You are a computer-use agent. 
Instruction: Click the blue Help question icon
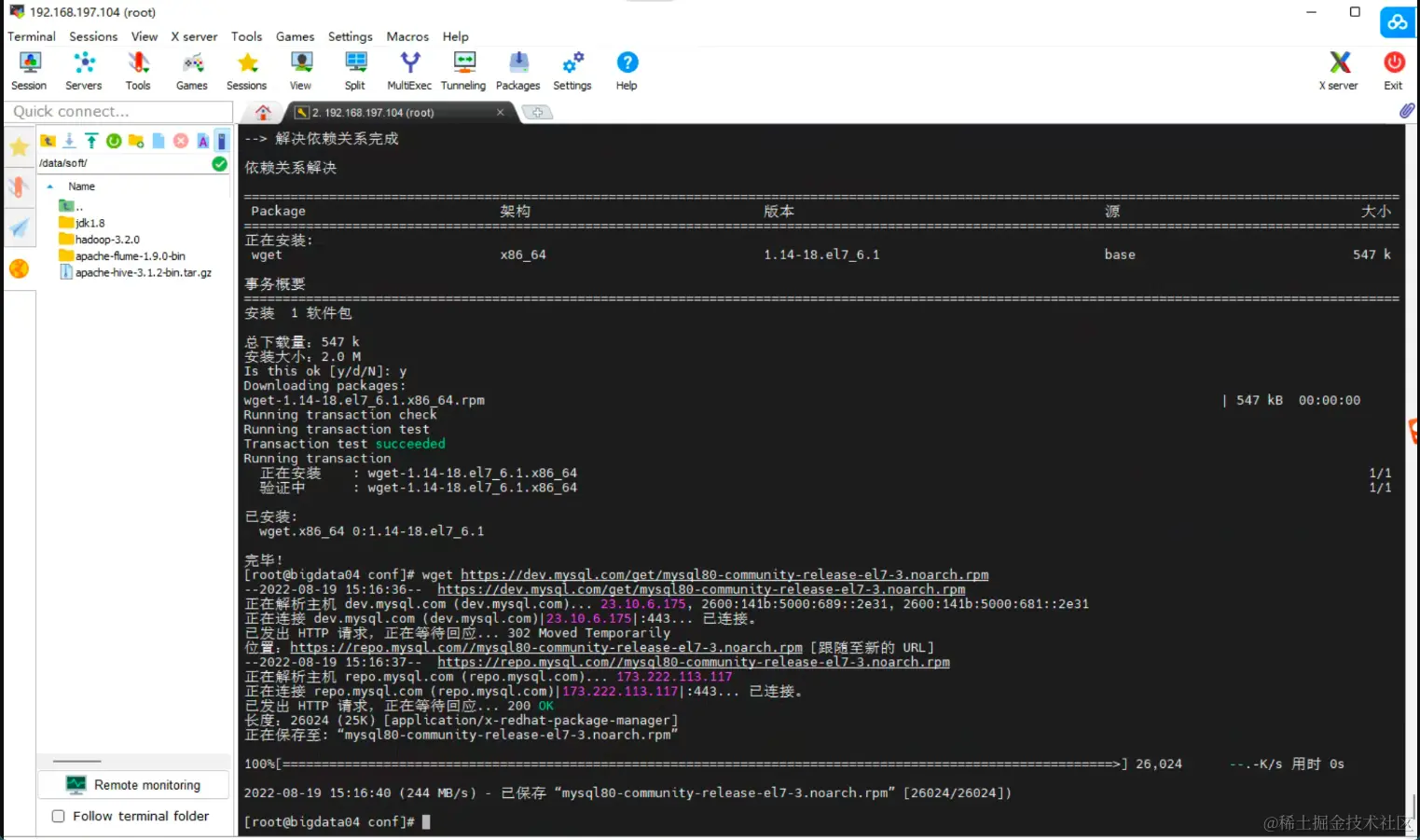(x=627, y=71)
